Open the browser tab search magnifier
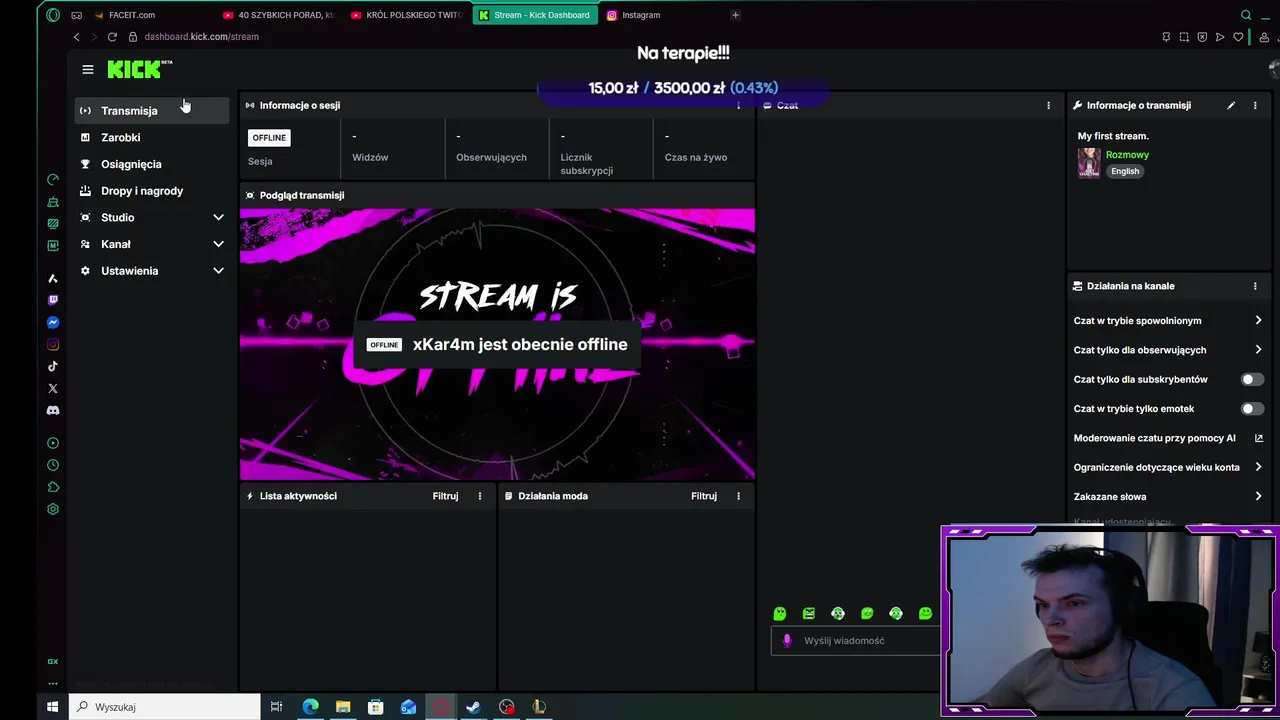Image resolution: width=1280 pixels, height=720 pixels. (x=1246, y=15)
